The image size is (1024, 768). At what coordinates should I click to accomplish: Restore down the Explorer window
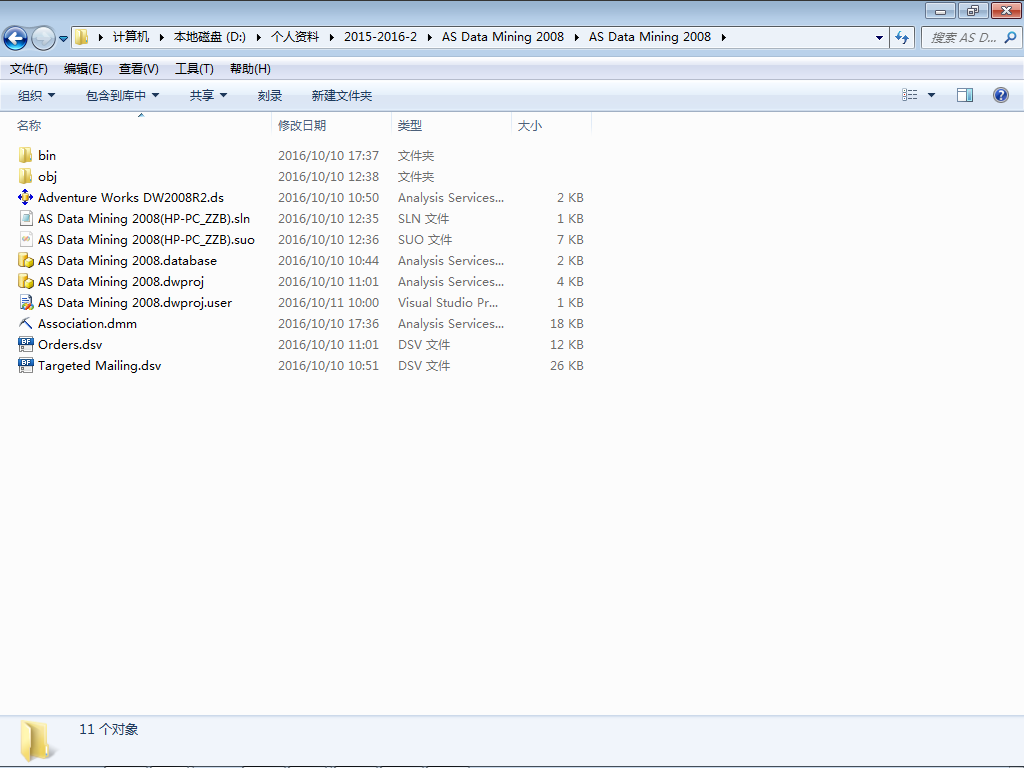[973, 10]
